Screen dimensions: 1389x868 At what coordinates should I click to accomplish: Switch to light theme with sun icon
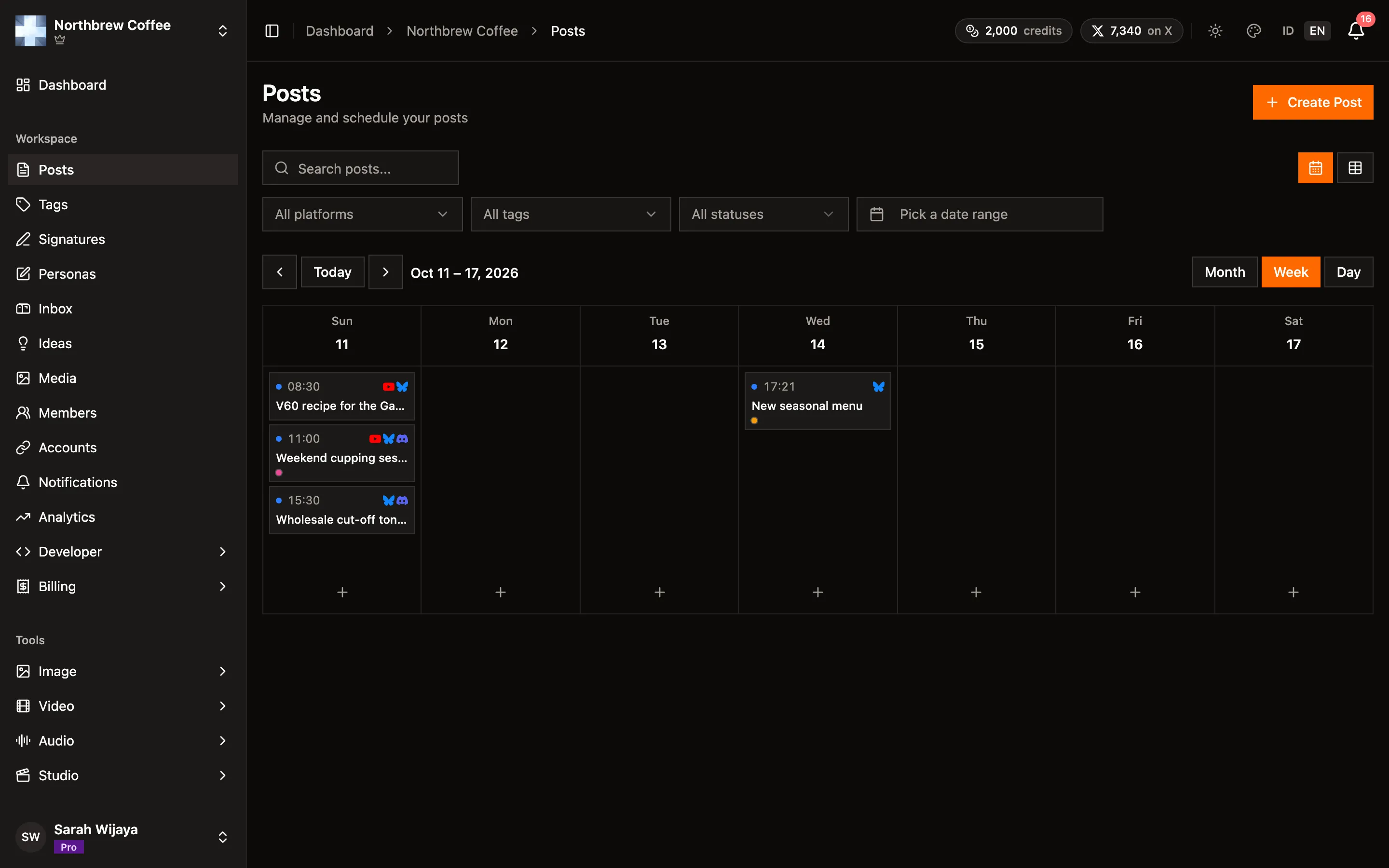click(1215, 31)
